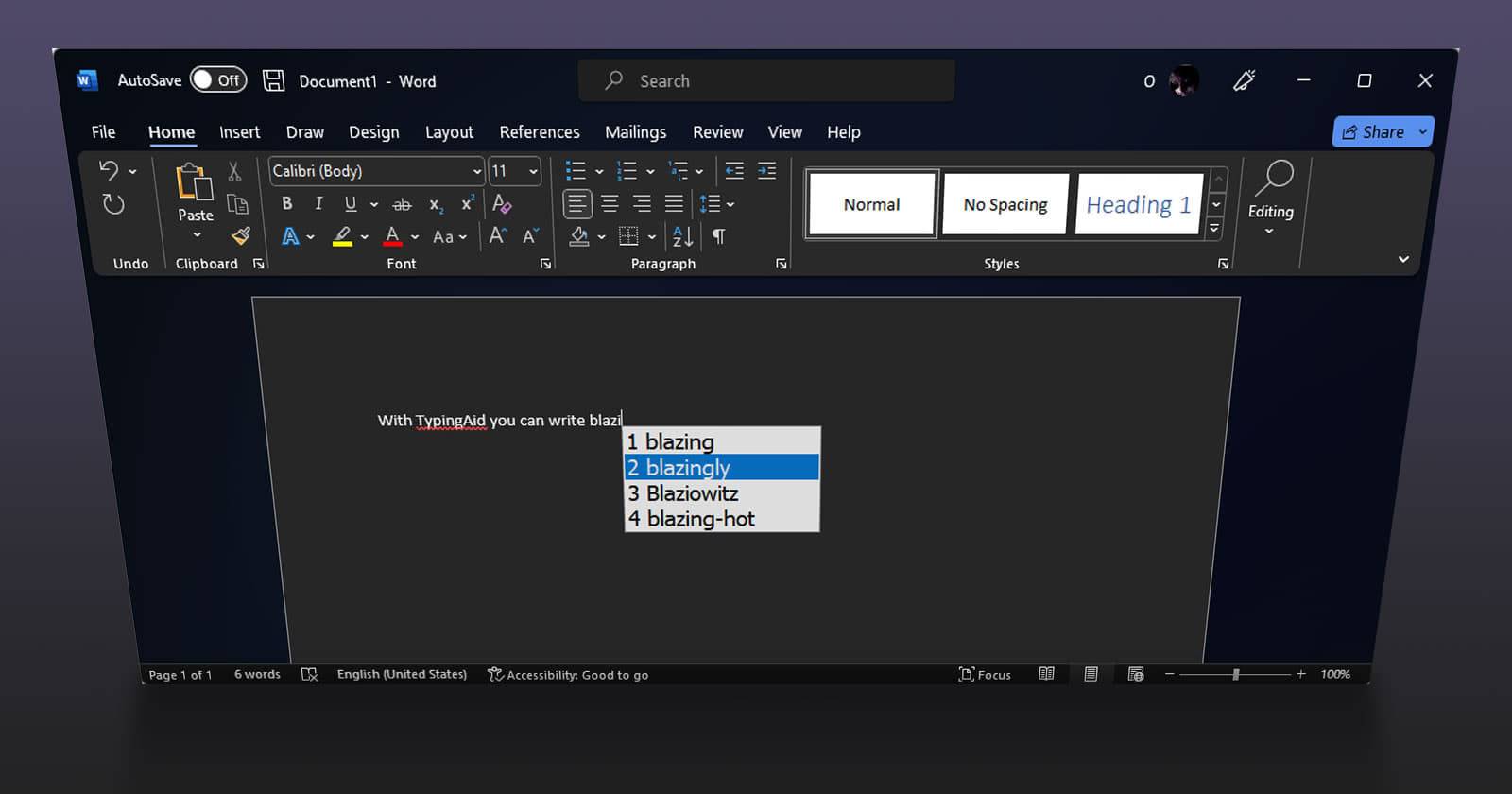Apply the Heading 1 style
1512x794 pixels.
pyautogui.click(x=1139, y=204)
